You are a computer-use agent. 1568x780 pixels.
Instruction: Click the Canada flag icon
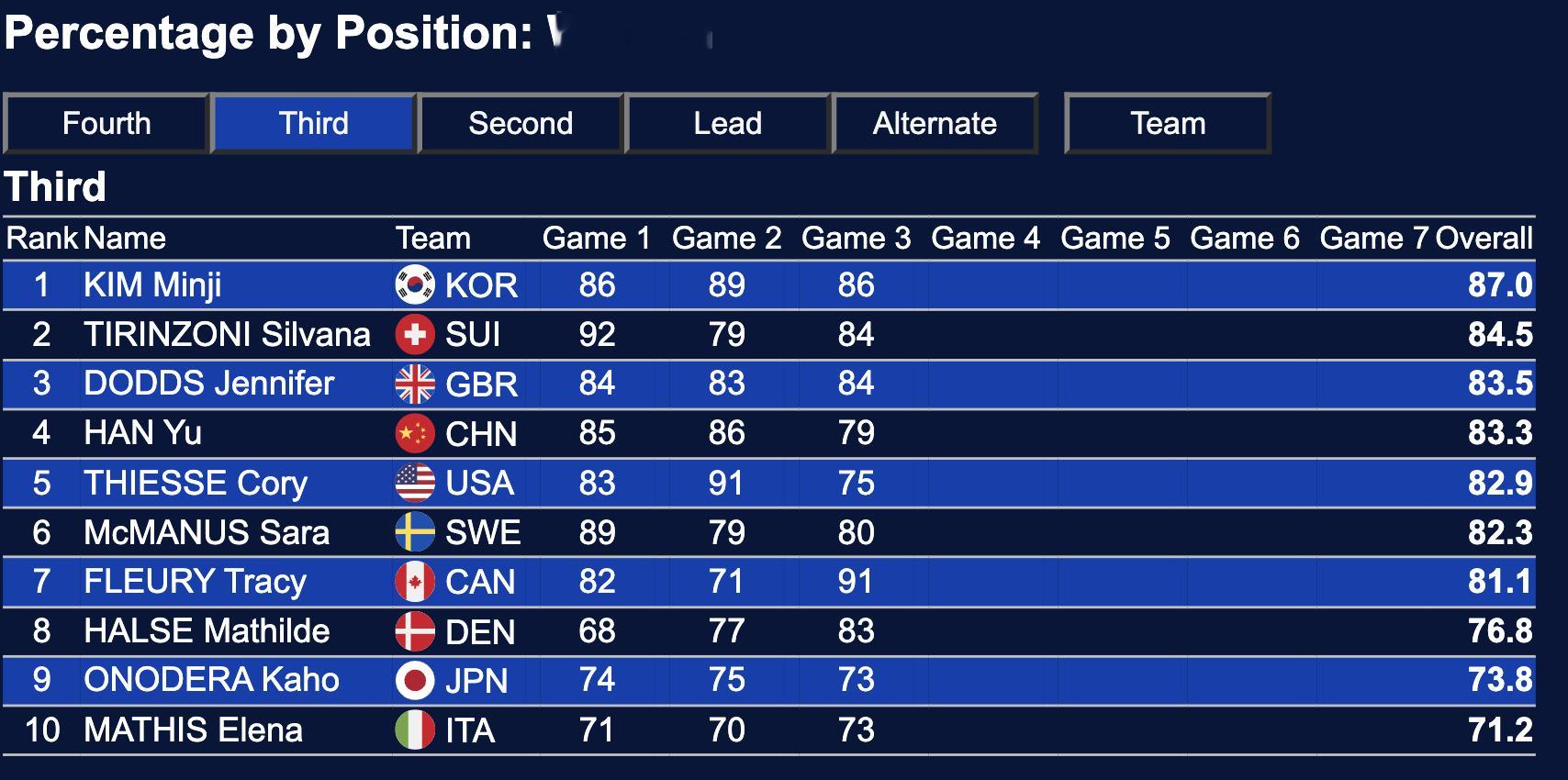415,582
